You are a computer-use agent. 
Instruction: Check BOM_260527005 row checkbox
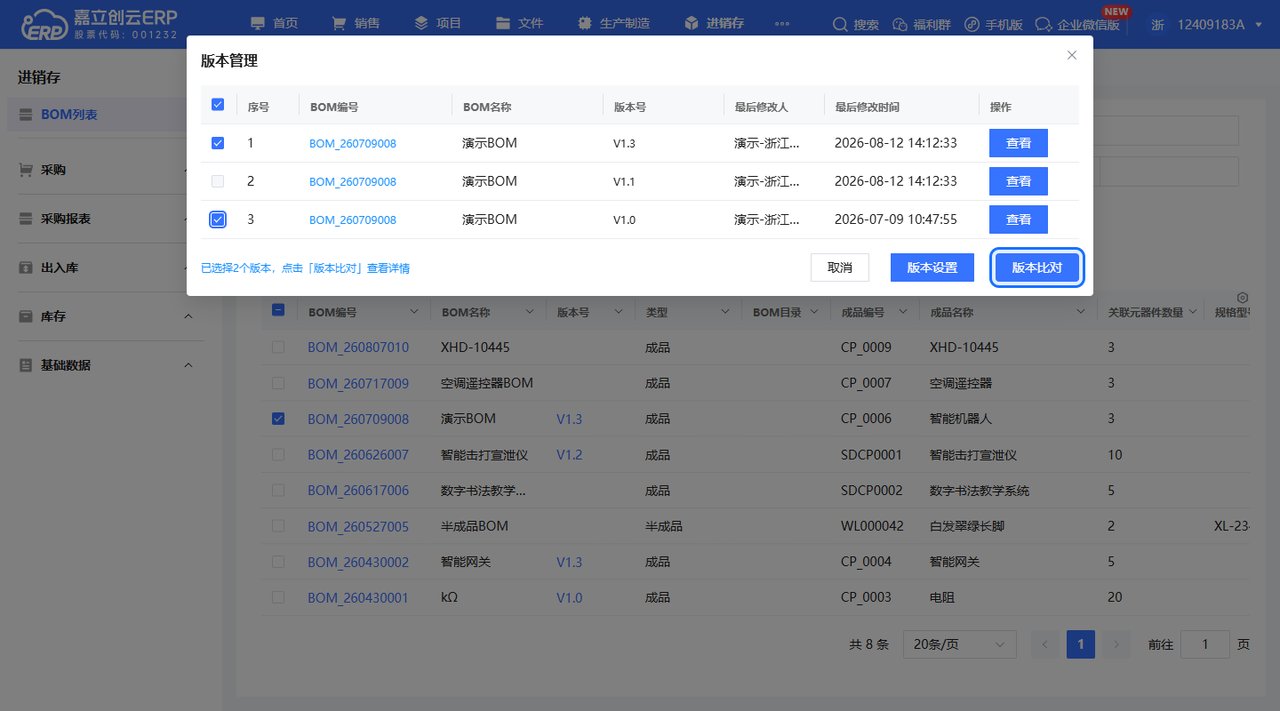coord(278,526)
